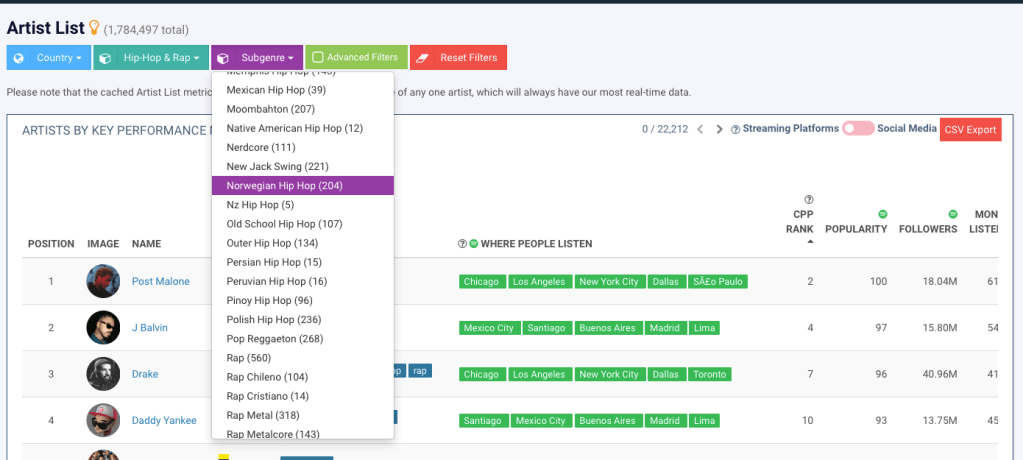Click the Spotify icon above Popularity column
Viewport: 1023px width, 460px height.
click(883, 214)
